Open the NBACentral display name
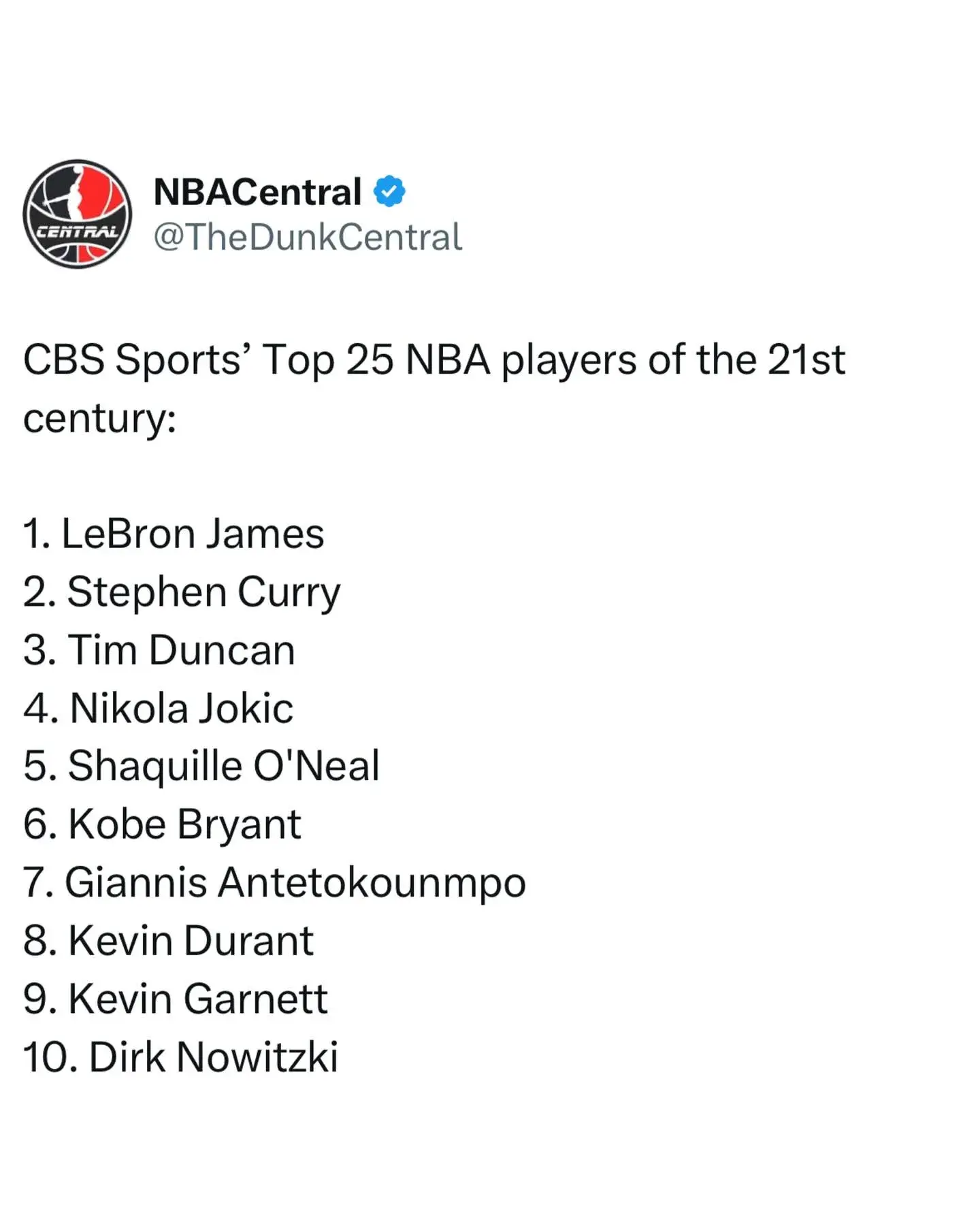The image size is (980, 1224). pos(257,192)
